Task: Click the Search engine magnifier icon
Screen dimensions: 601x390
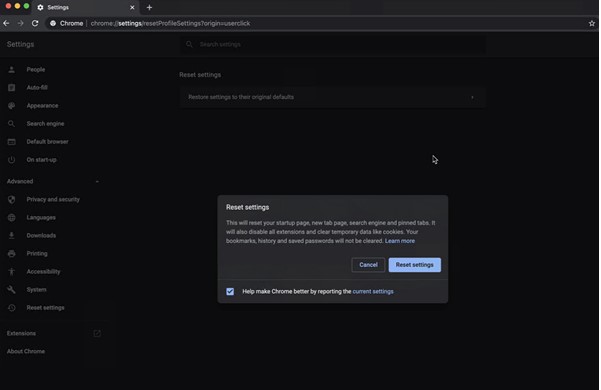Action: pos(11,123)
